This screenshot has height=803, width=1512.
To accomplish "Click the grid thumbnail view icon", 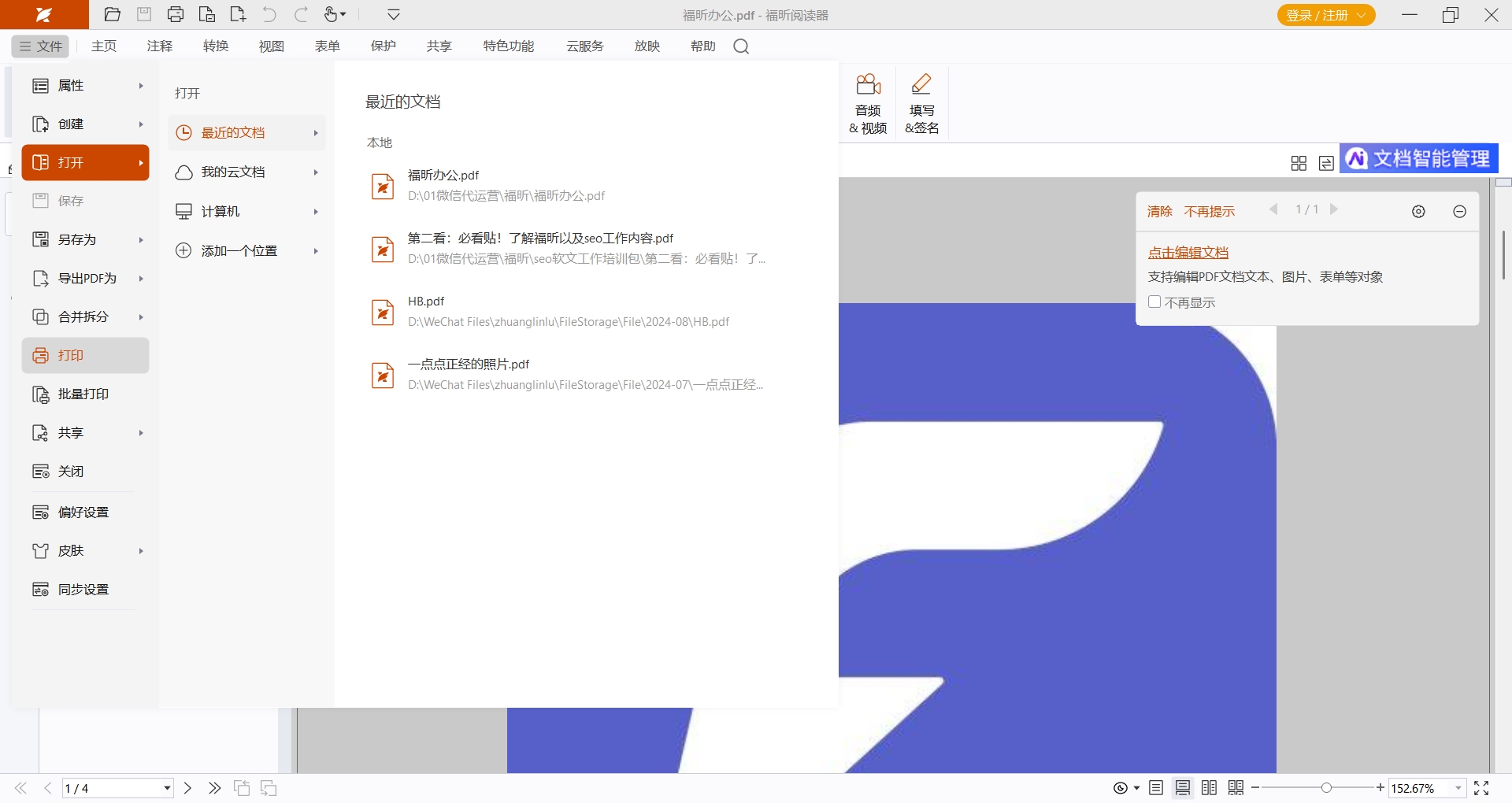I will 1299,163.
